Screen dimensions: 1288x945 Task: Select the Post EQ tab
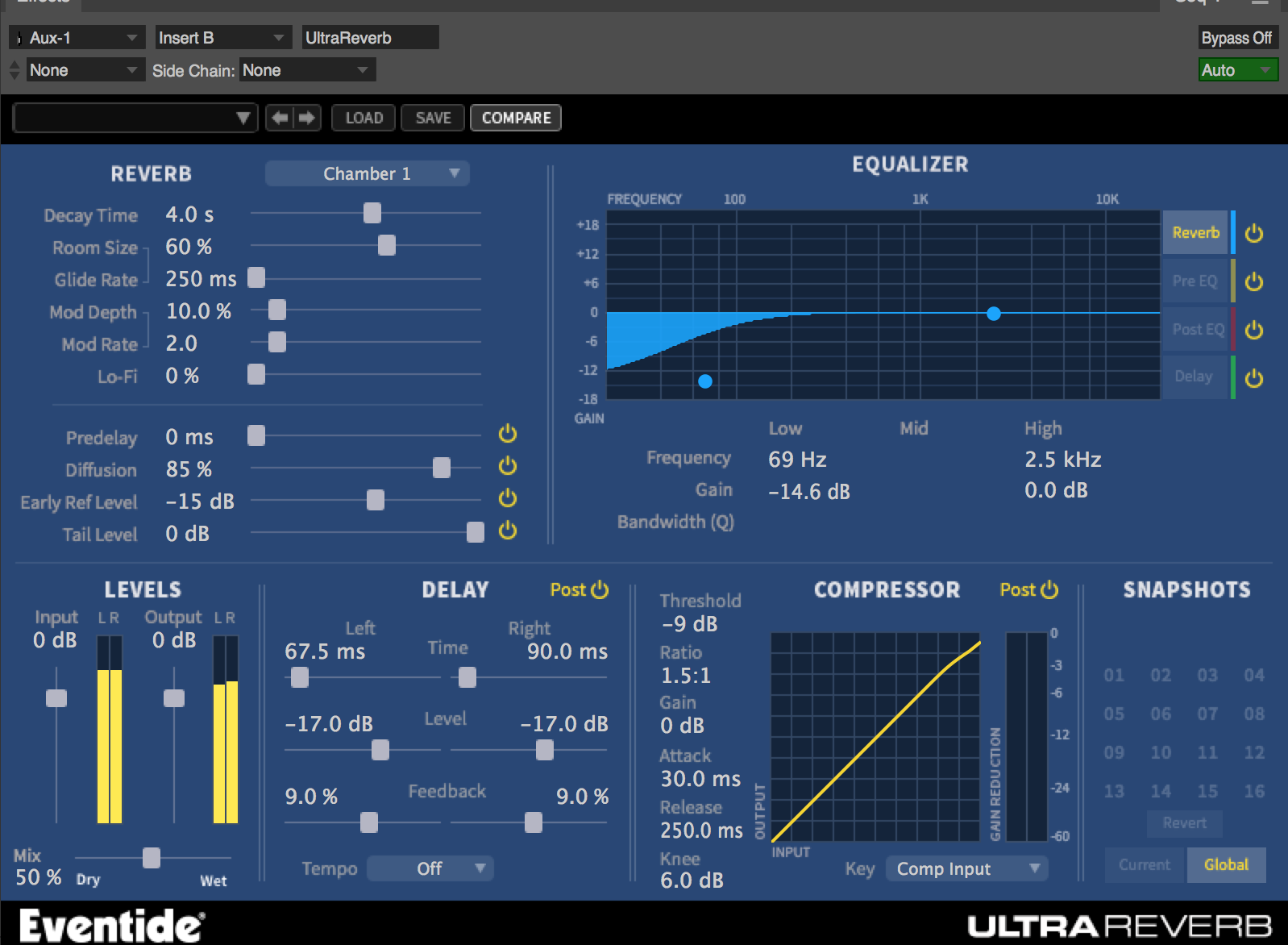click(x=1195, y=330)
